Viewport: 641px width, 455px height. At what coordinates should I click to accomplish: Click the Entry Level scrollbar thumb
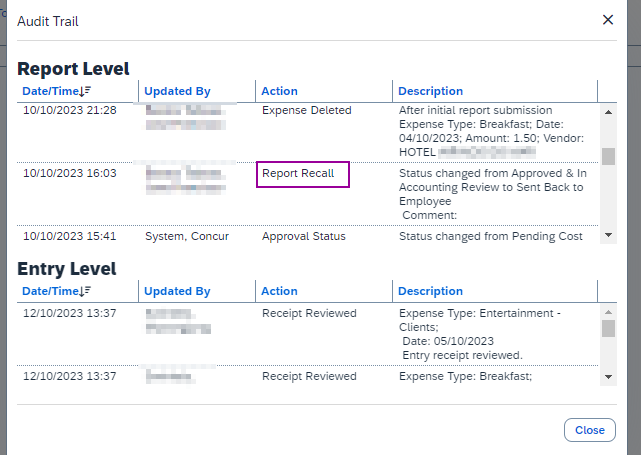(608, 328)
